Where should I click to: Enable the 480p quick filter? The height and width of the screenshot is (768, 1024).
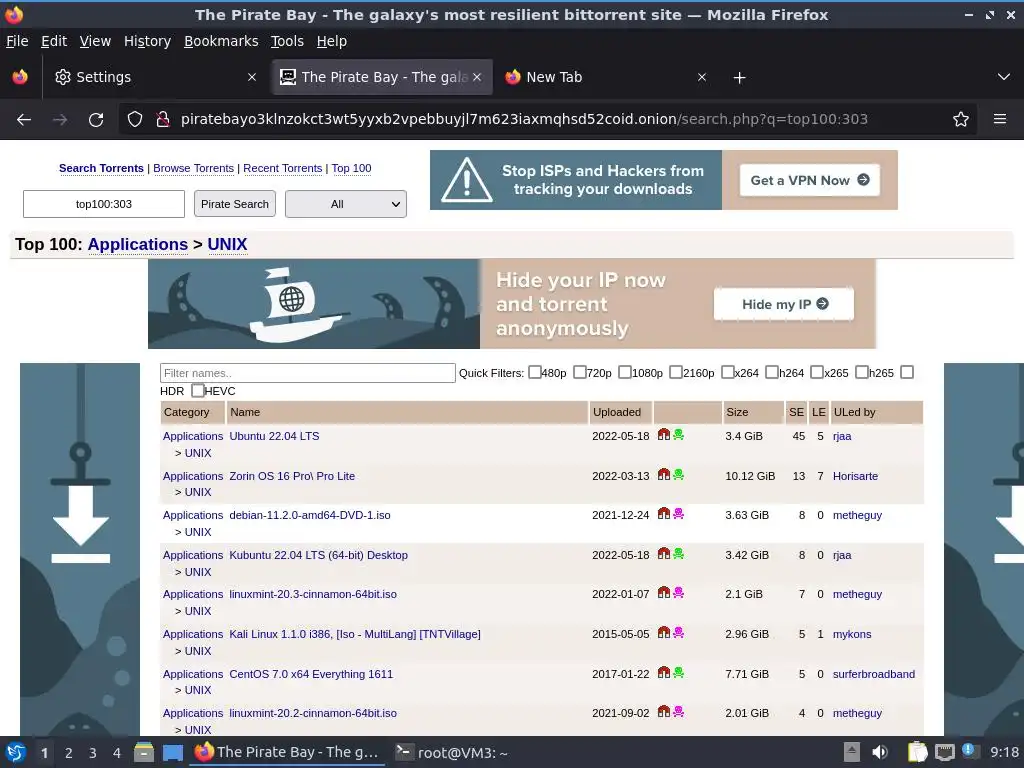[534, 372]
